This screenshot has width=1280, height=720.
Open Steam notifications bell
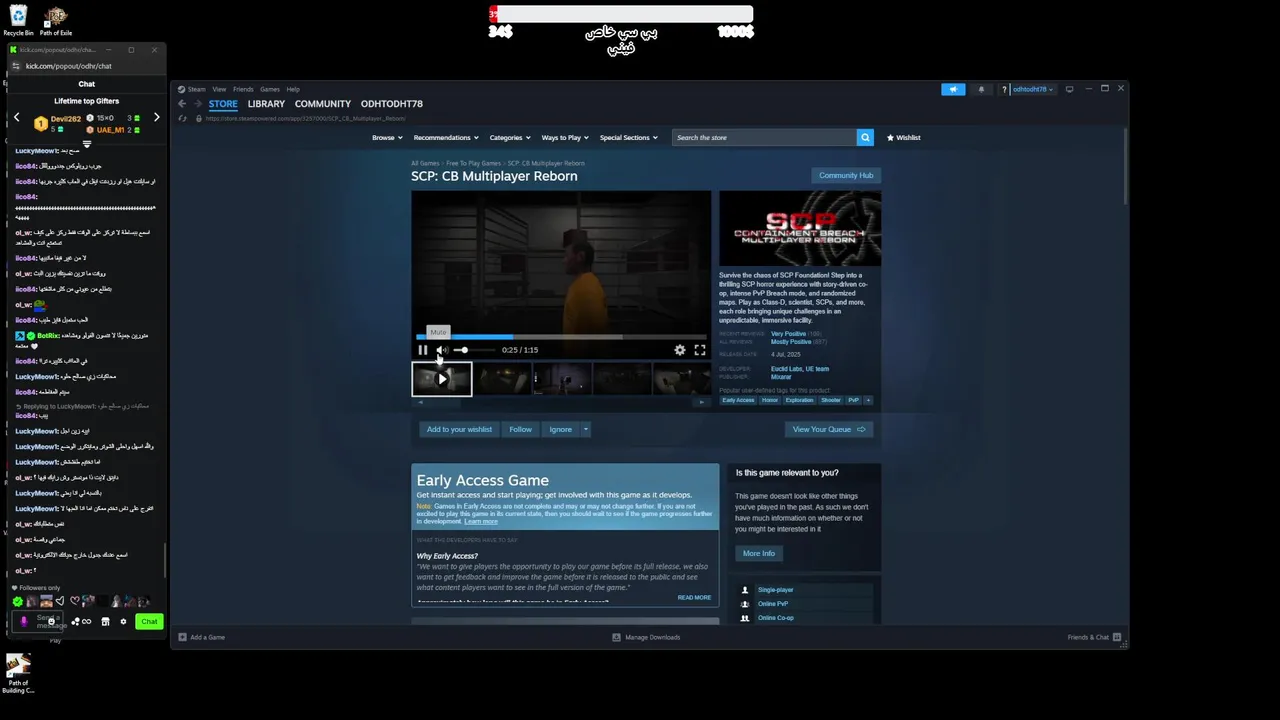pyautogui.click(x=981, y=89)
